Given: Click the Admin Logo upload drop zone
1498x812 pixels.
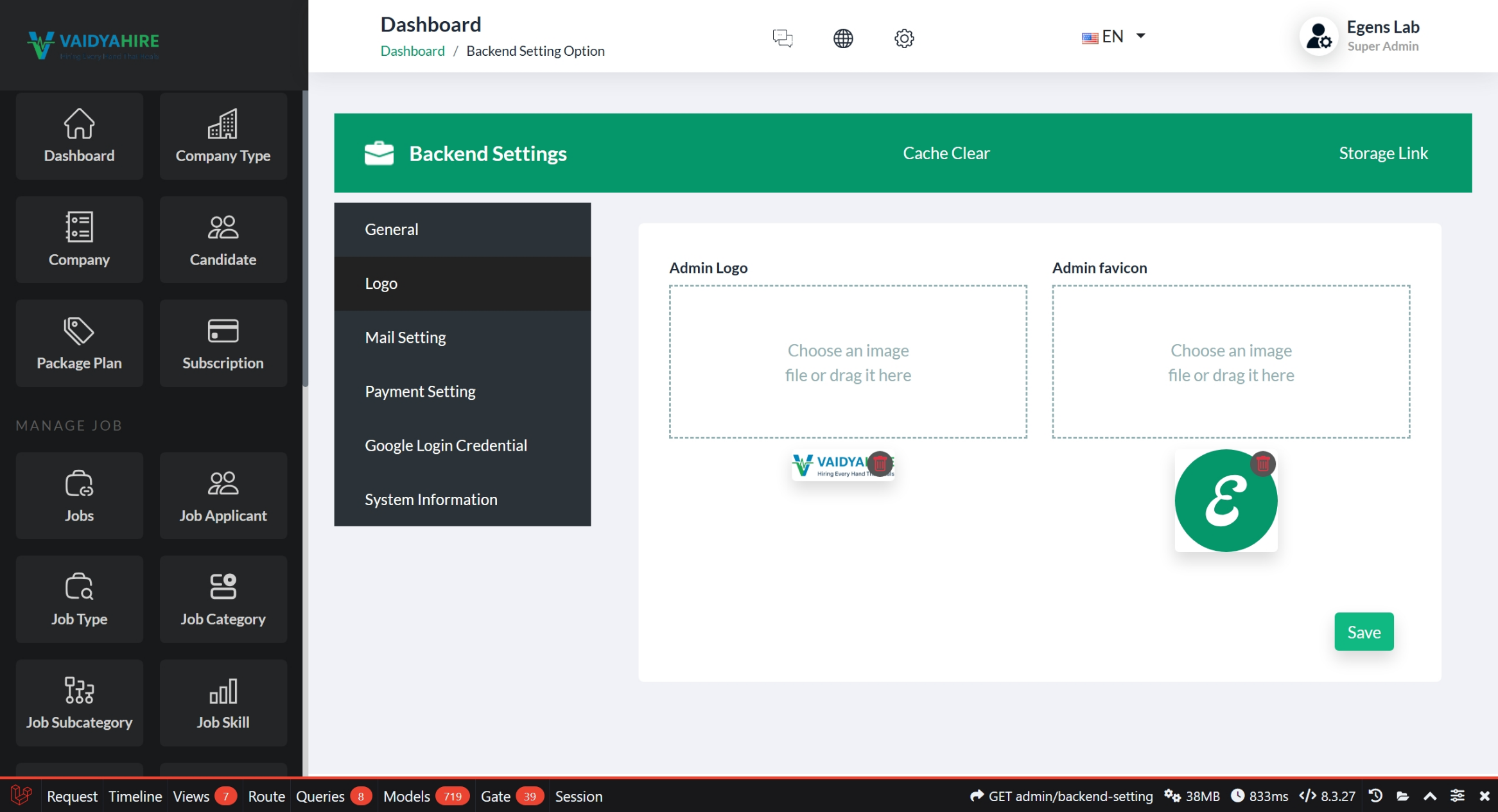Looking at the screenshot, I should point(848,362).
